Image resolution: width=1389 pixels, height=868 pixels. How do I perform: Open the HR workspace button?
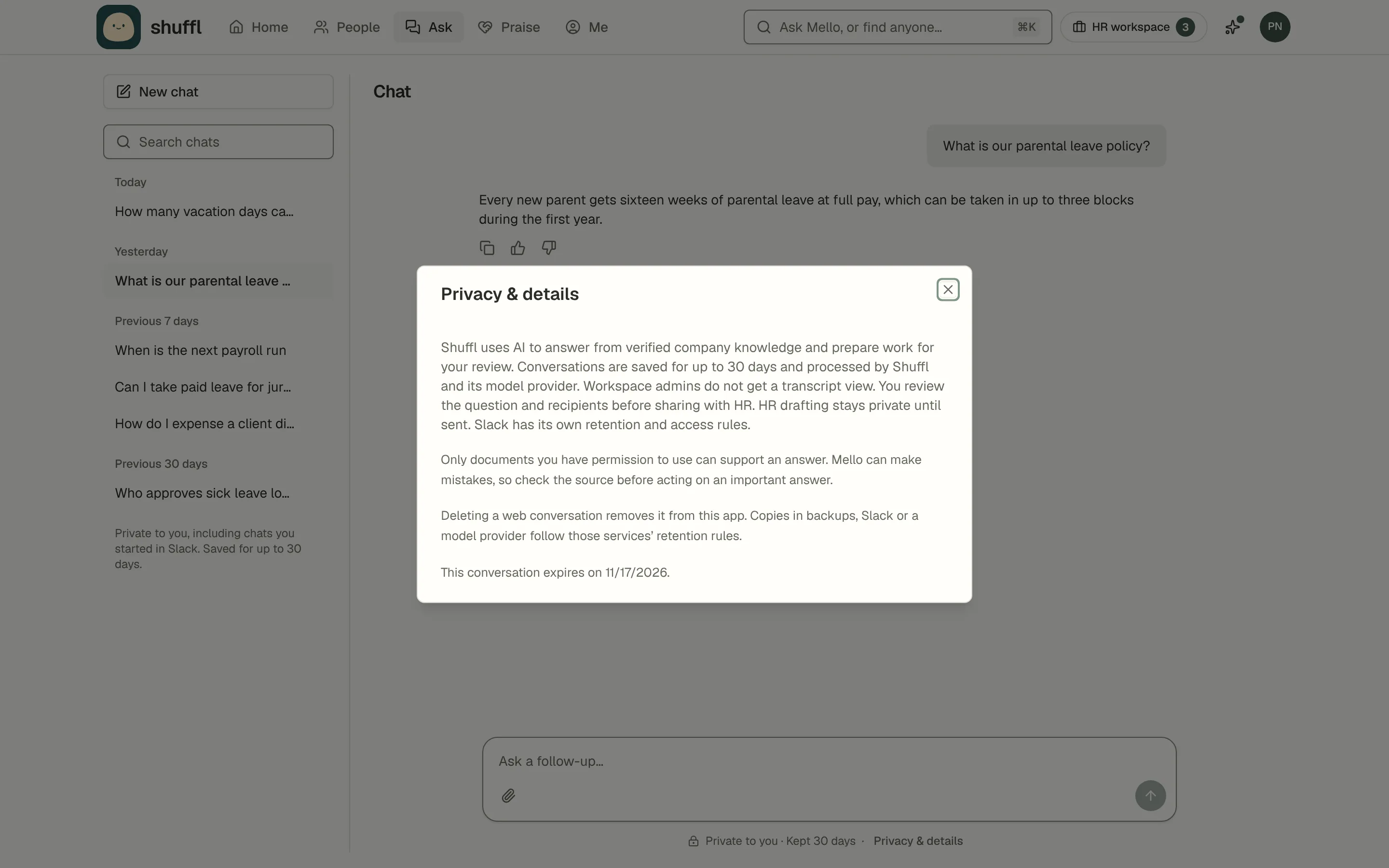click(x=1133, y=27)
